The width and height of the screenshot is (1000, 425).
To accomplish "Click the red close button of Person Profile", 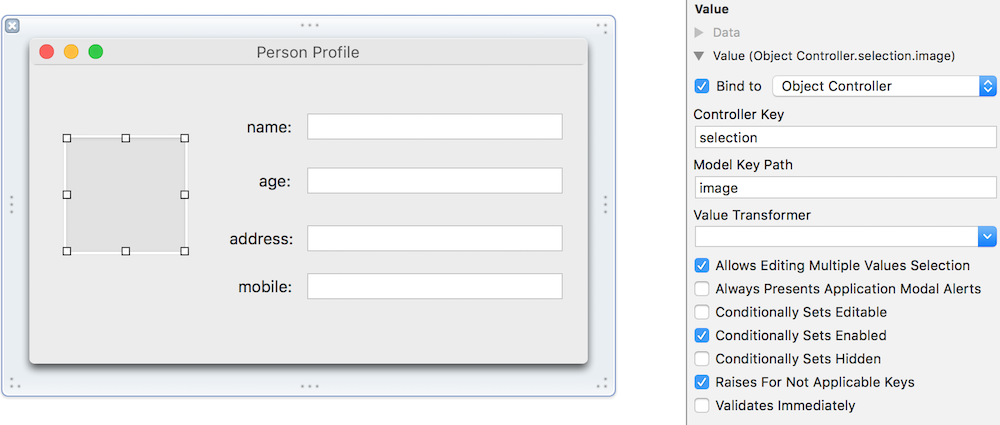I will pyautogui.click(x=47, y=52).
